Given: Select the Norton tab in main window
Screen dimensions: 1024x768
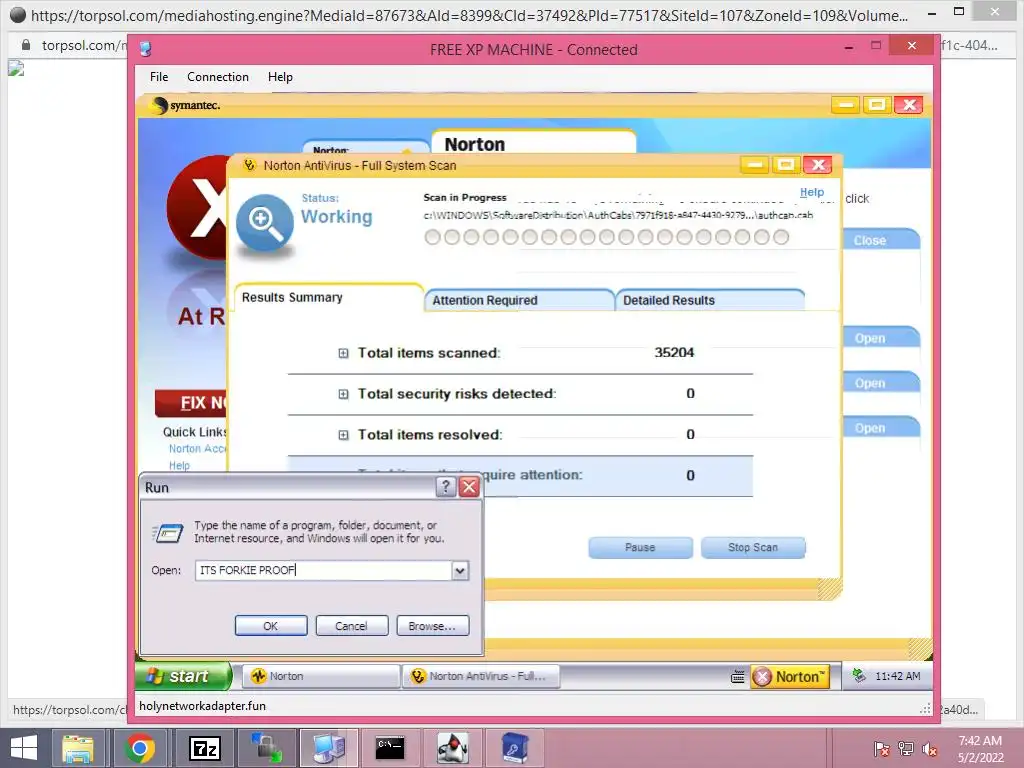Looking at the screenshot, I should (x=533, y=144).
